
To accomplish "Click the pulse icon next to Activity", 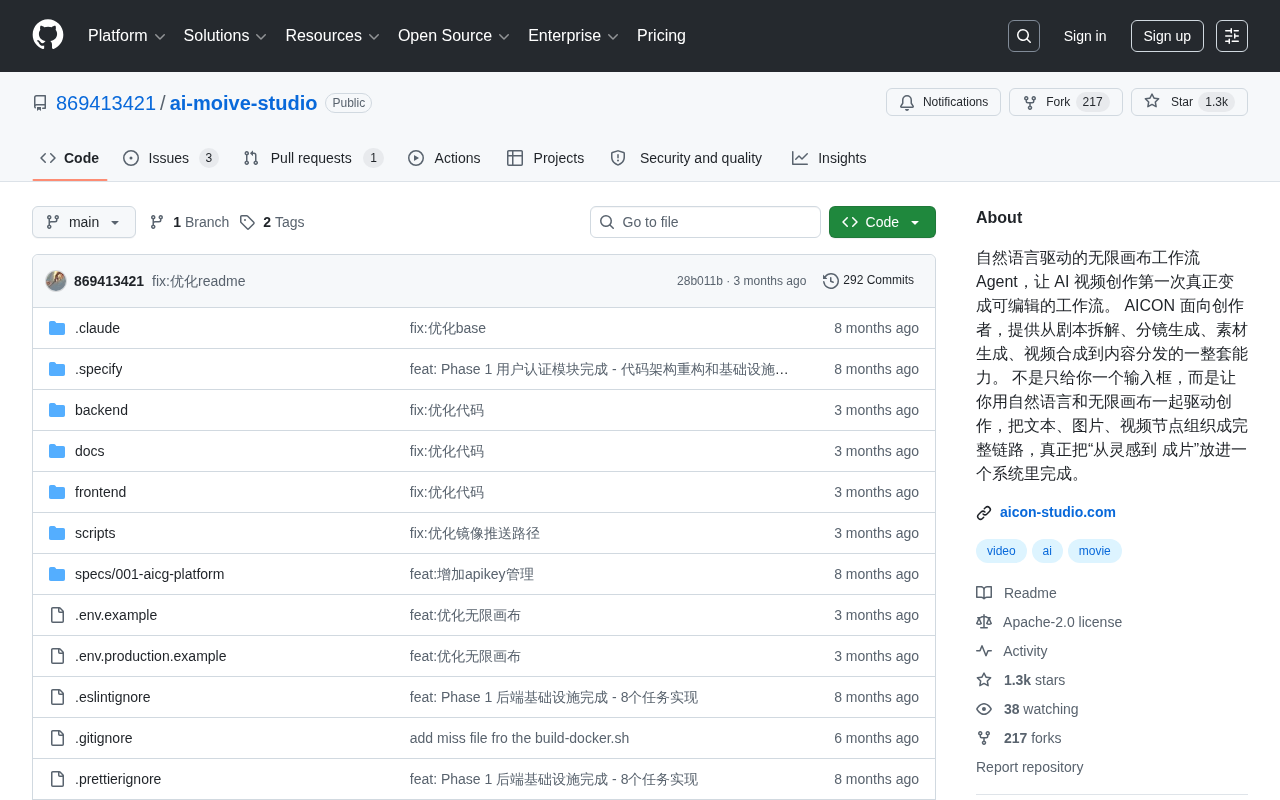I will [x=984, y=651].
